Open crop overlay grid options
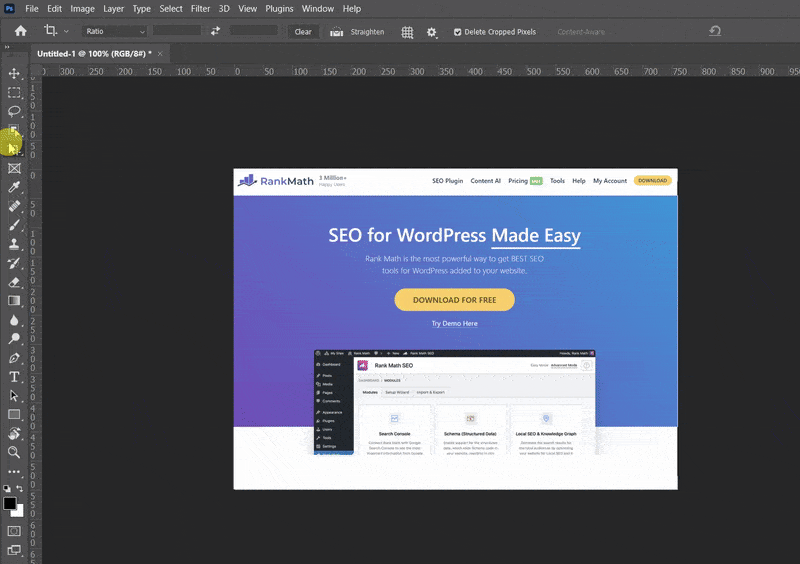 coord(407,32)
